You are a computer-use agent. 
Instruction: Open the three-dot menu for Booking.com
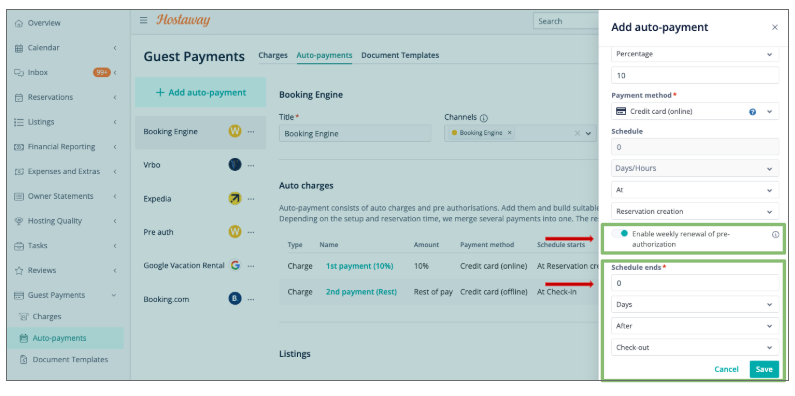251,299
